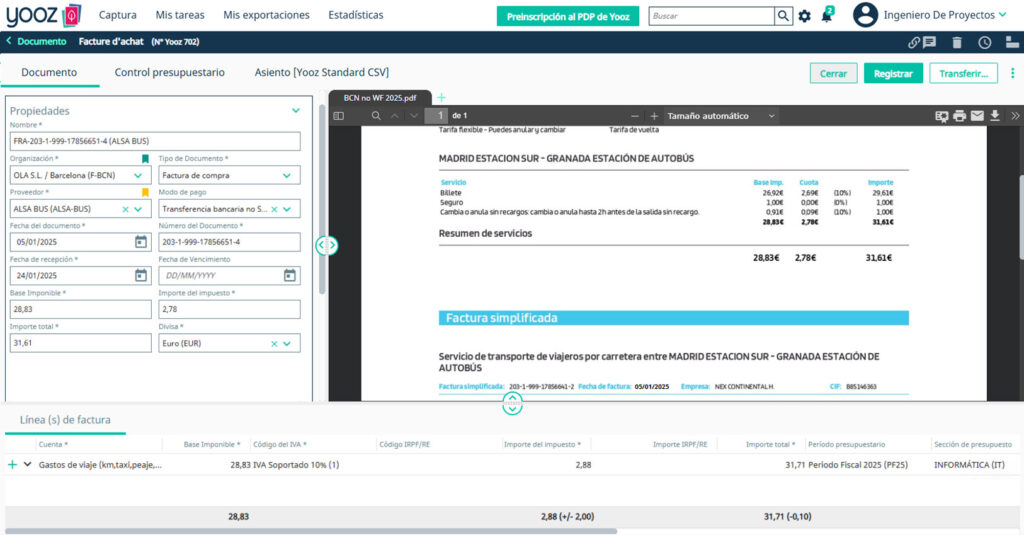Add an invoice line with plus icon
Viewport: 1024px width, 535px height.
[12, 464]
